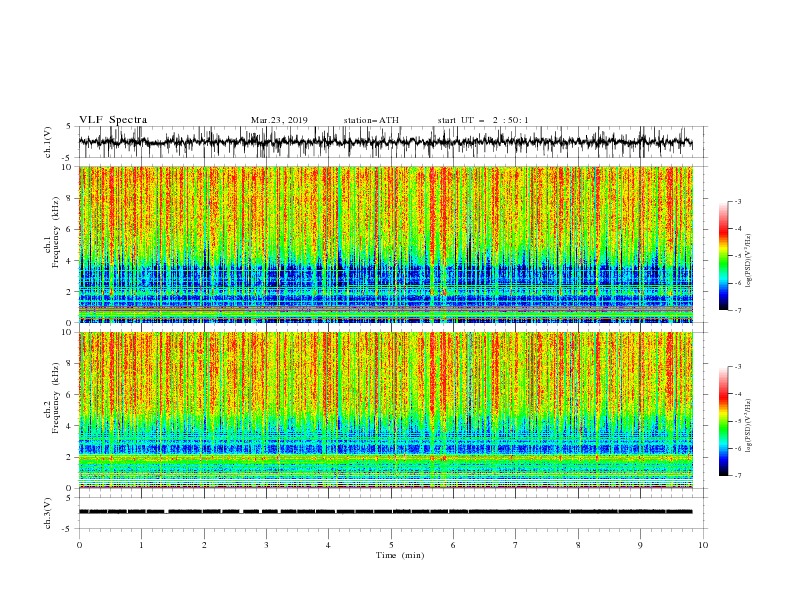This screenshot has width=792, height=612.
Task: Click the "-3" label on ch.1 color bar
Action: pyautogui.click(x=737, y=201)
